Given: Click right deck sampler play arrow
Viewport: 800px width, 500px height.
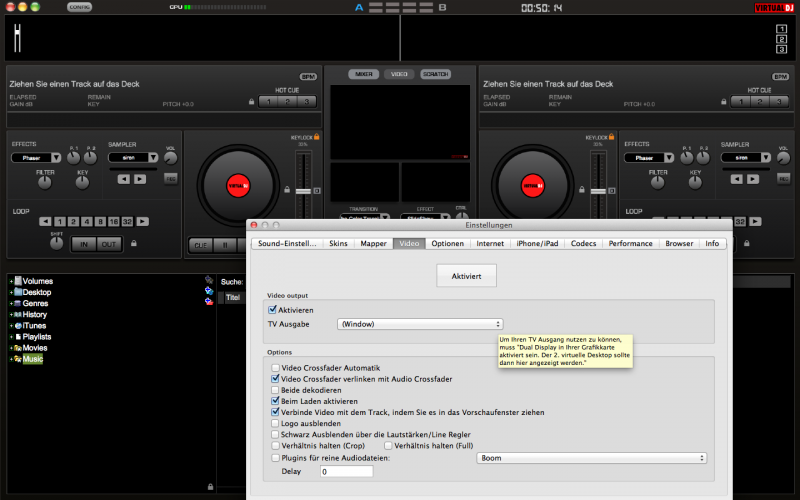Looking at the screenshot, I should pyautogui.click(x=753, y=179).
